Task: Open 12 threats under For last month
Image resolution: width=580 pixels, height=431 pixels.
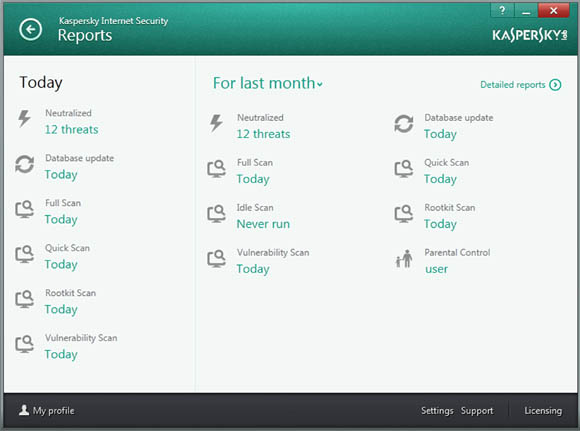Action: [x=263, y=134]
